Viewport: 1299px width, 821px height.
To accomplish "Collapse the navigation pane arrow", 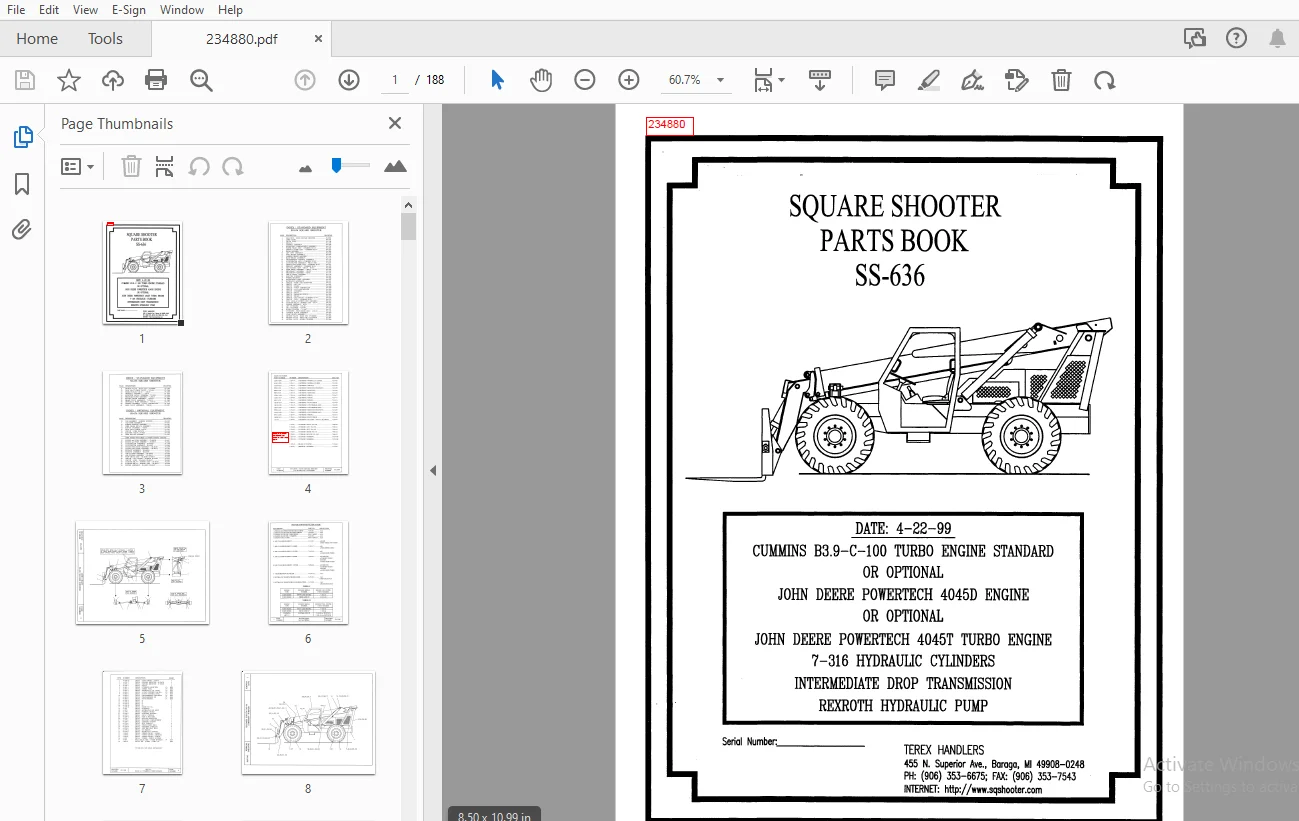I will pos(433,470).
